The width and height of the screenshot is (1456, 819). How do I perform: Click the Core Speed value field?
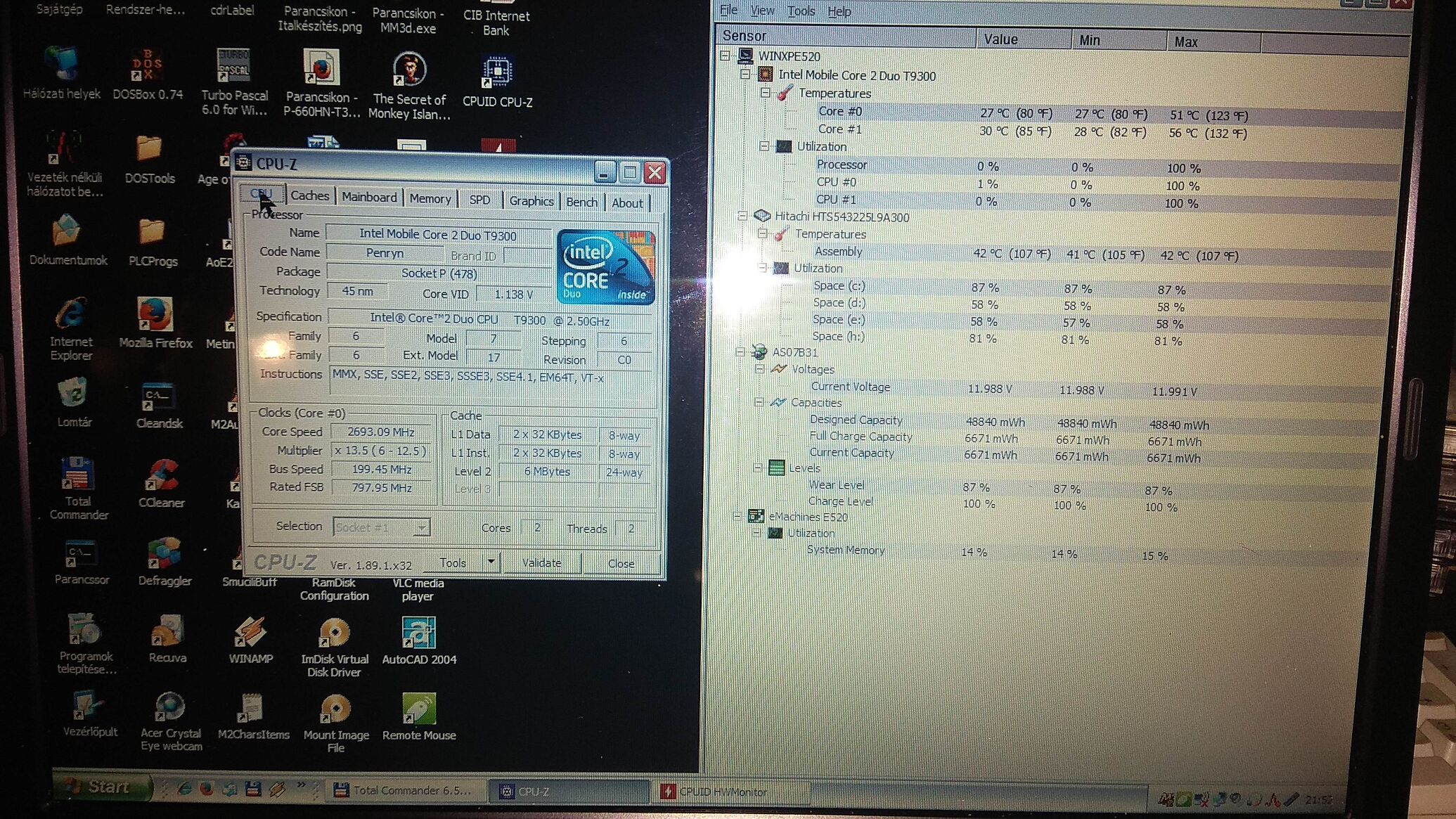coord(382,432)
